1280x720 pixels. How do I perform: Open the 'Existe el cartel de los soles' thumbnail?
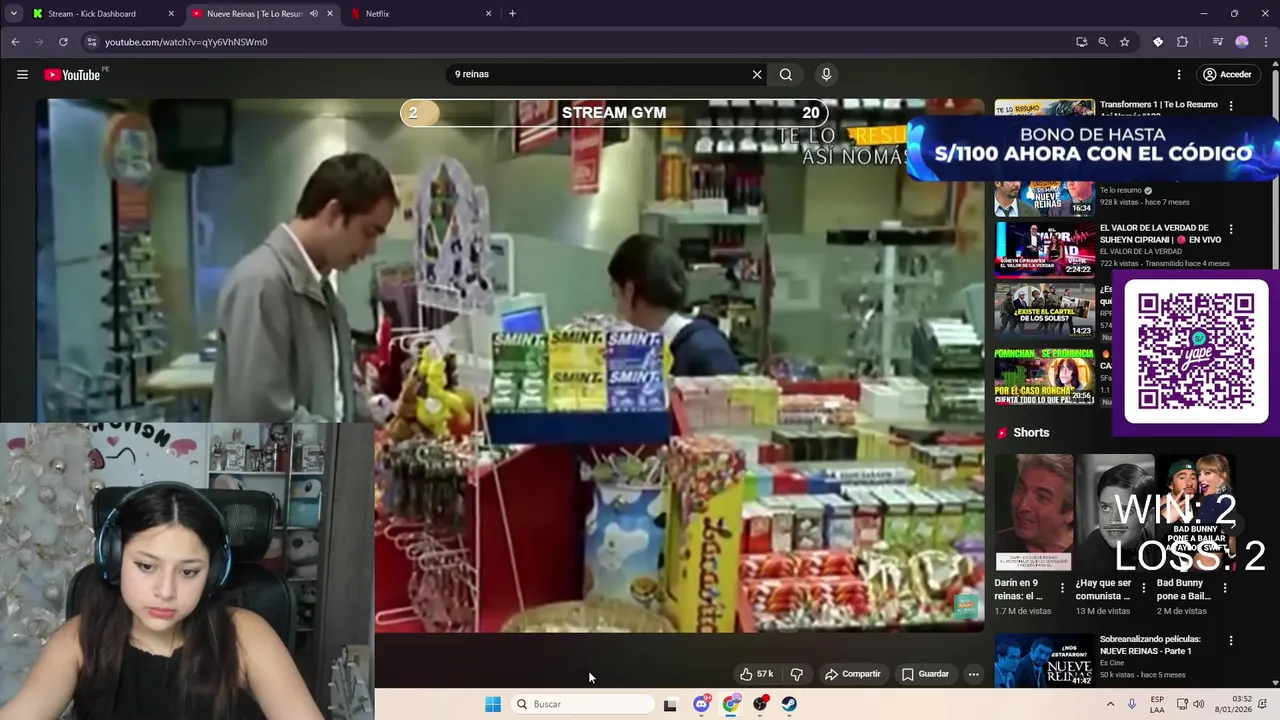point(1044,311)
